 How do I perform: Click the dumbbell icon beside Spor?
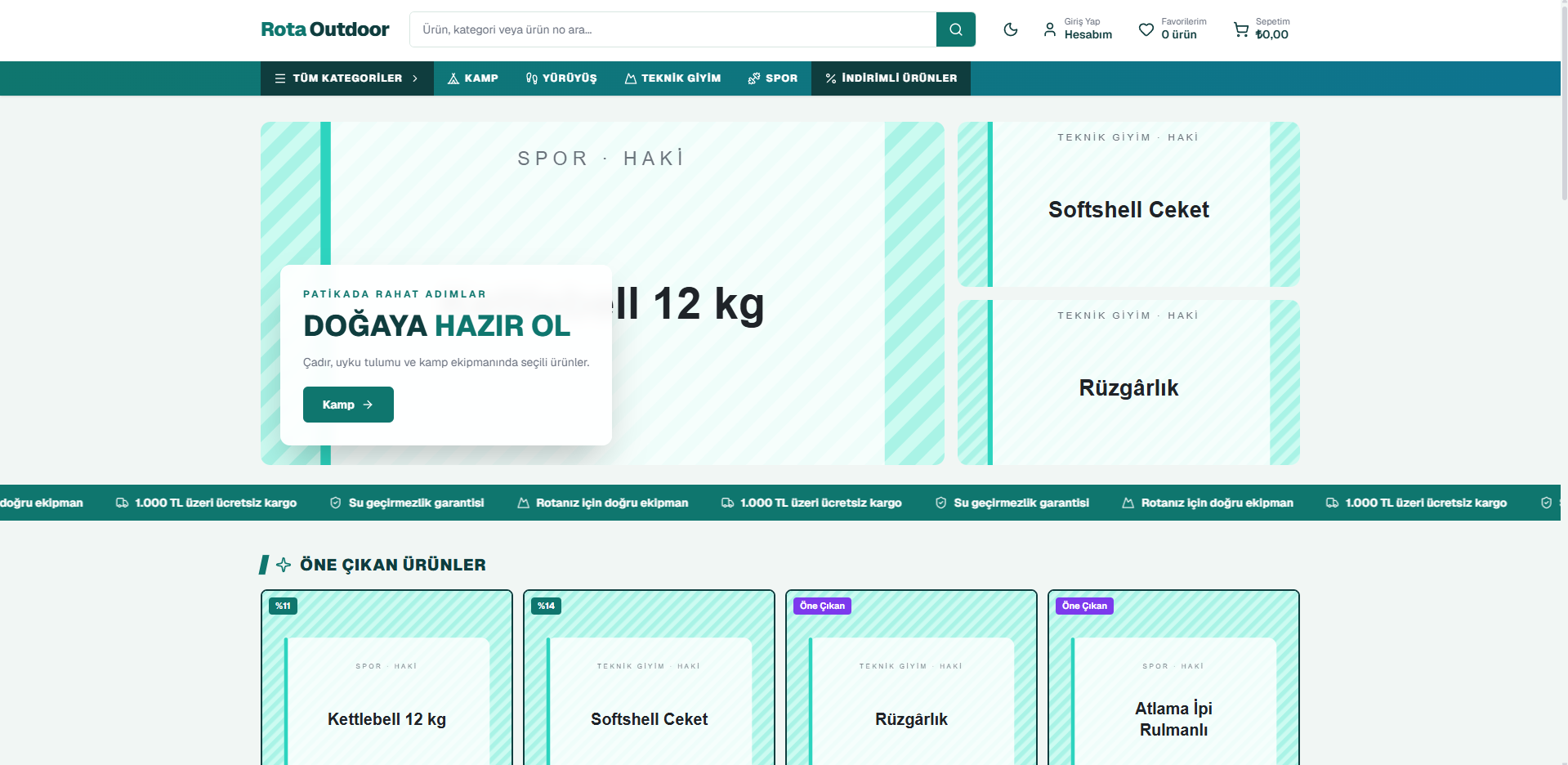(754, 78)
